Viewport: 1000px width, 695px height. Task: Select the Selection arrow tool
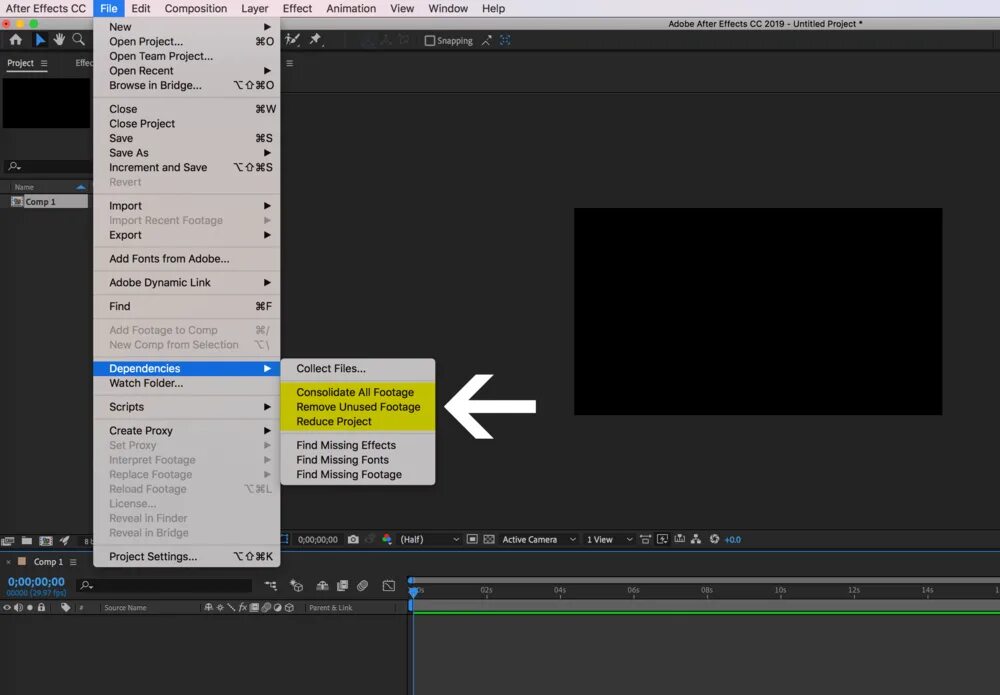pyautogui.click(x=40, y=40)
